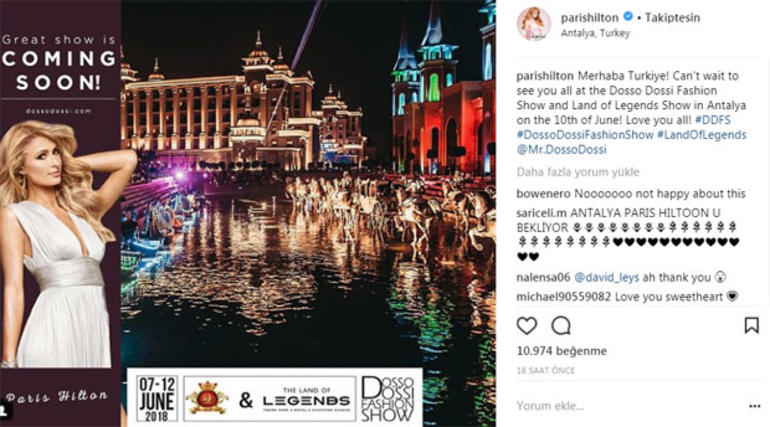Toggle the Takiptesin following status
Viewport: 770px width, 427px height.
pos(672,18)
